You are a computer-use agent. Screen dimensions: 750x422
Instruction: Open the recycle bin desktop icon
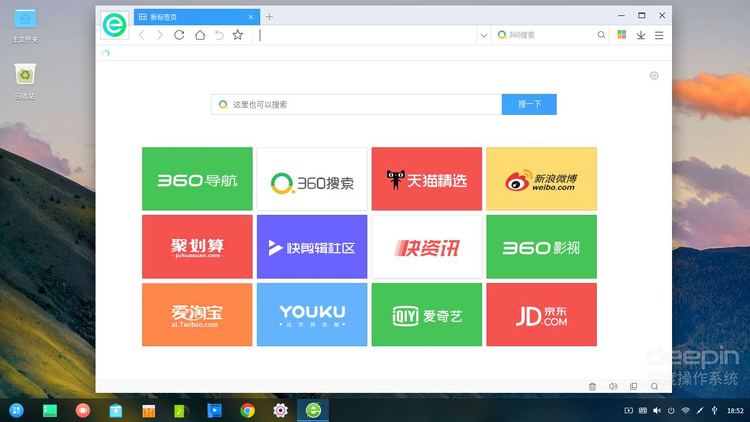pos(25,81)
